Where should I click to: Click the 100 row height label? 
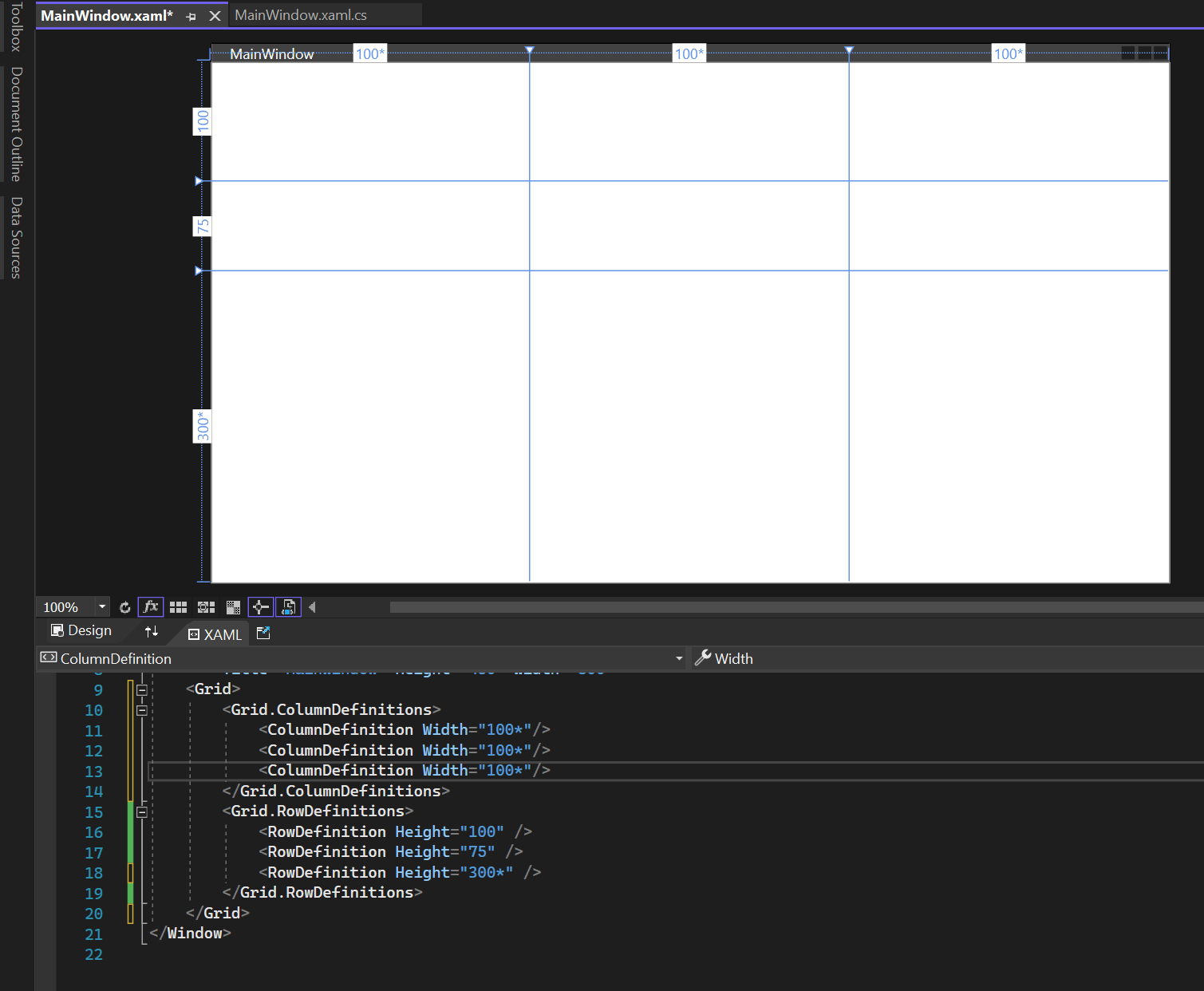[x=203, y=121]
